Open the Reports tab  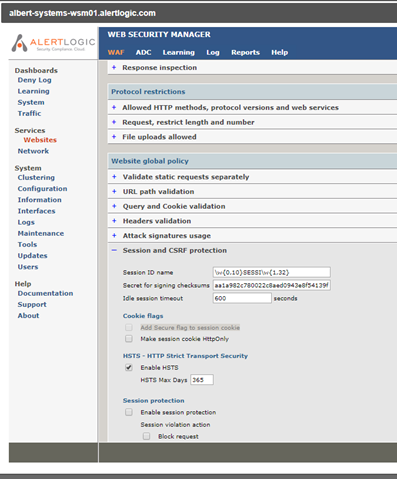[245, 53]
